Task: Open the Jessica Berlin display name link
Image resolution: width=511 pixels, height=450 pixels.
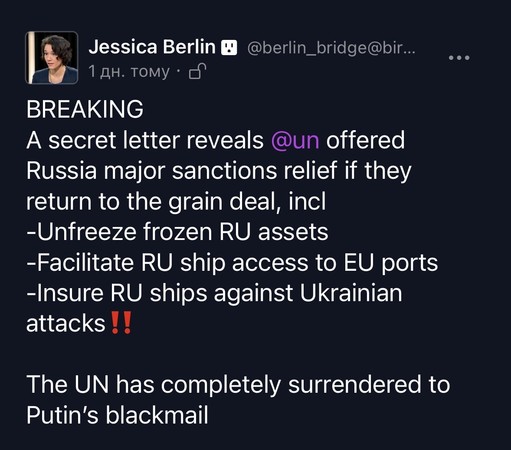Action: pyautogui.click(x=152, y=47)
